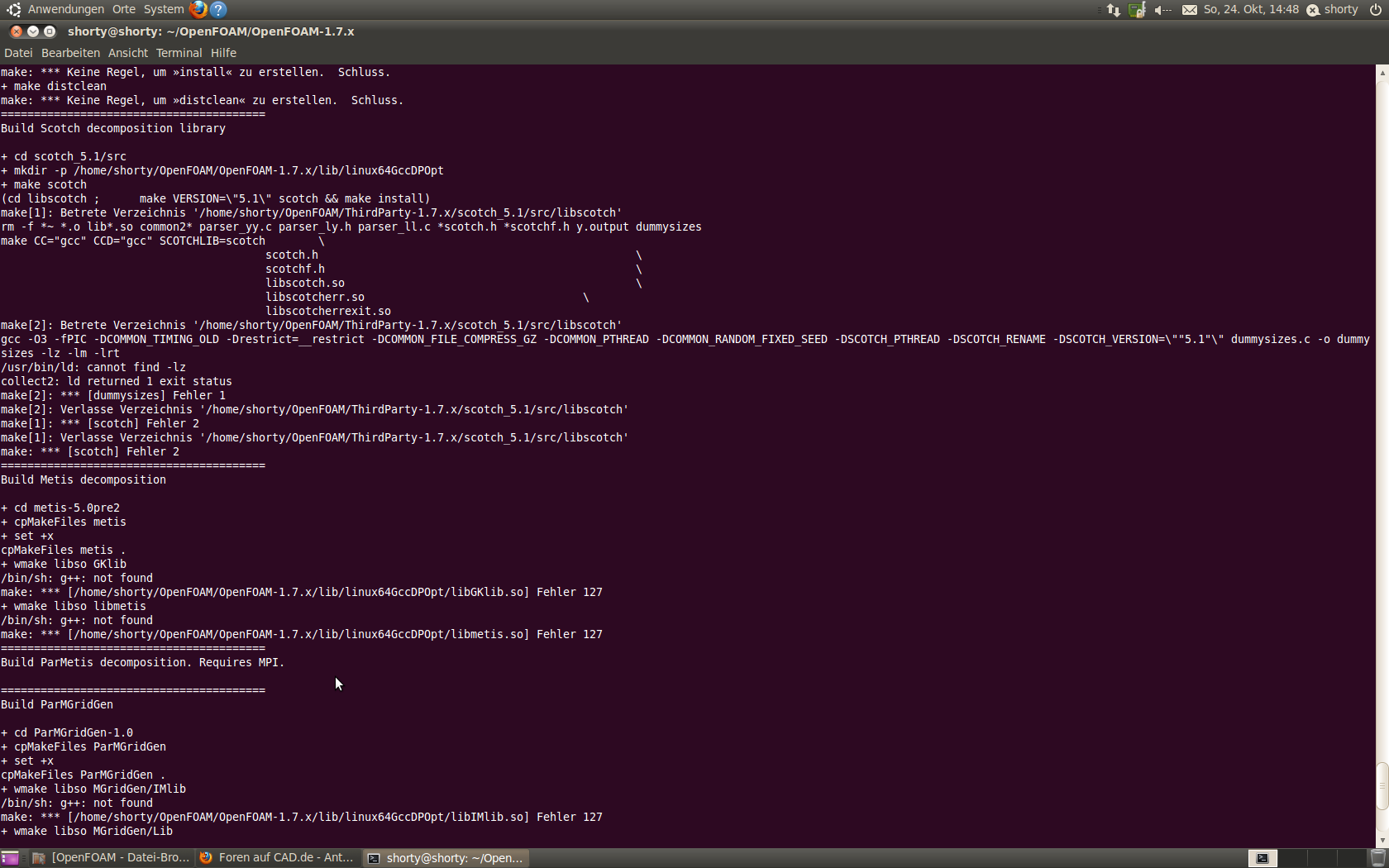Screen dimensions: 1389x868
Task: Click the line 'make: *** [scotch] Fehler 2'
Action: (90, 451)
